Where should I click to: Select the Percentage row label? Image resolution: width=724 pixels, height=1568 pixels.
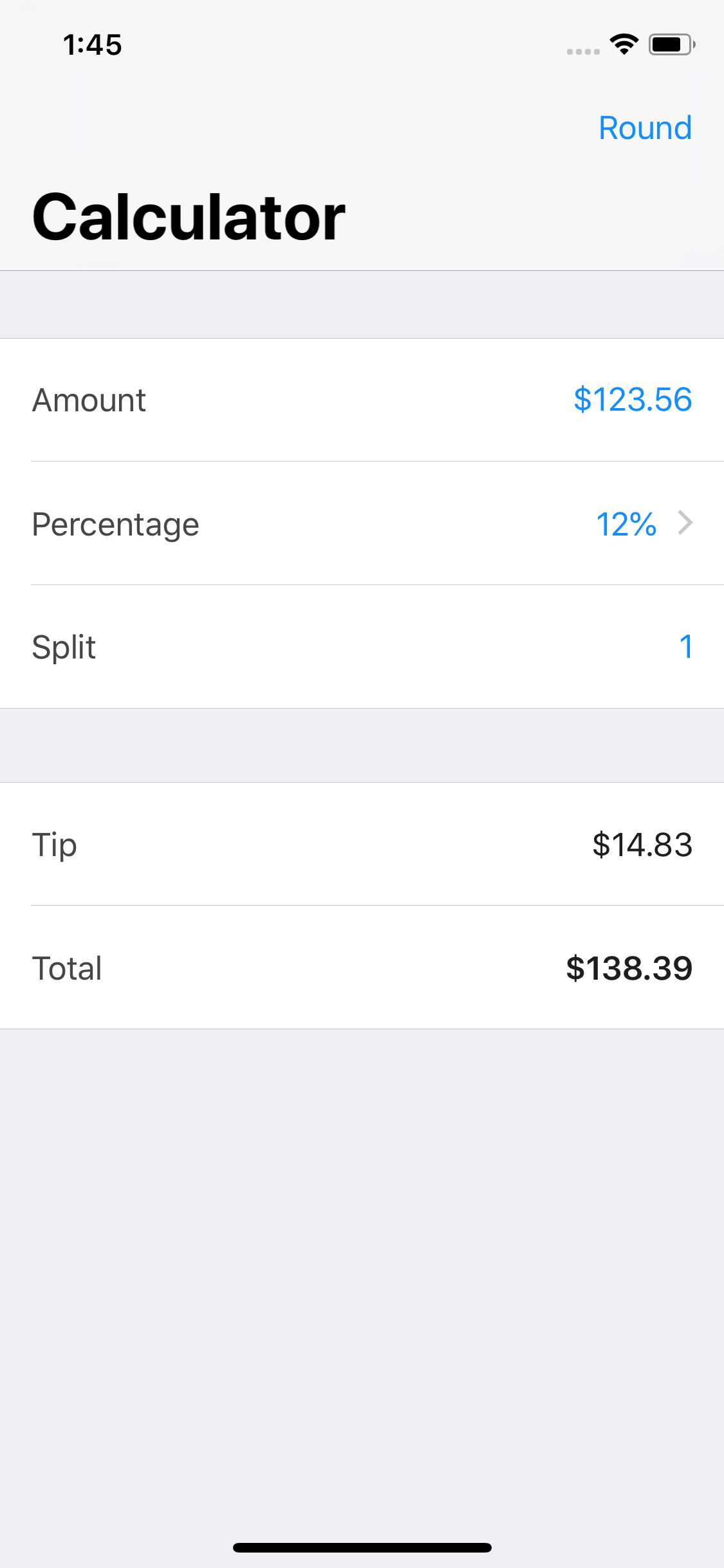(116, 524)
